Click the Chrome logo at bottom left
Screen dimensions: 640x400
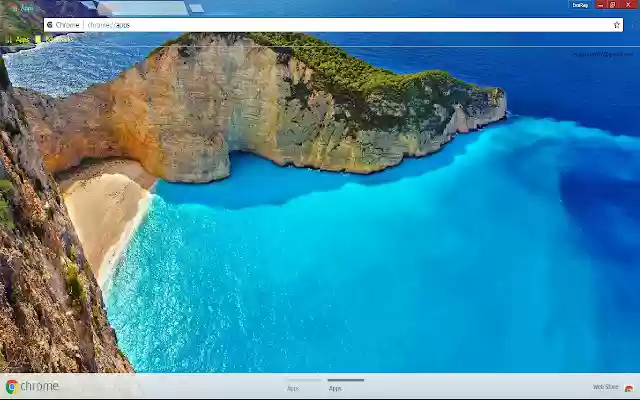(33, 386)
